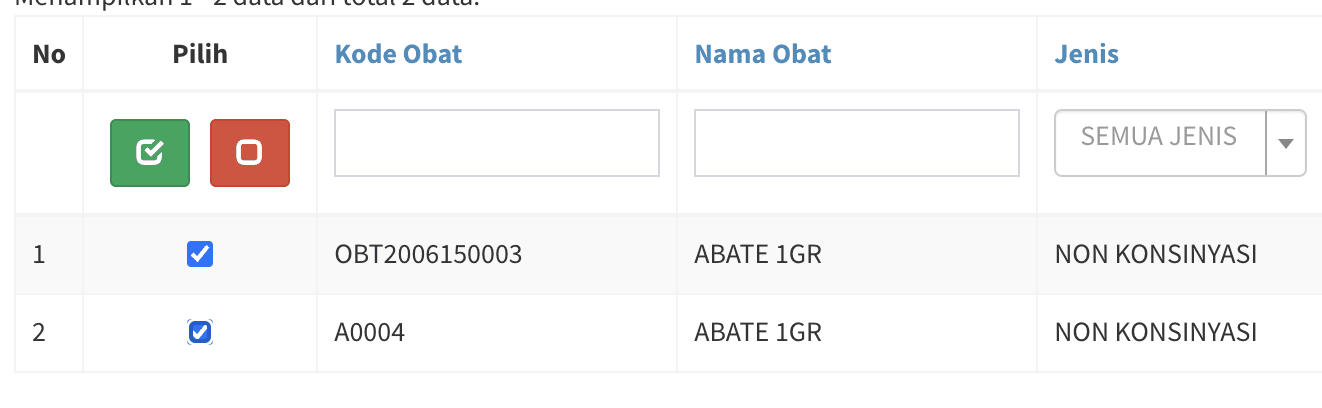Focus the Nama Obat filter input
The image size is (1322, 408).
[856, 143]
